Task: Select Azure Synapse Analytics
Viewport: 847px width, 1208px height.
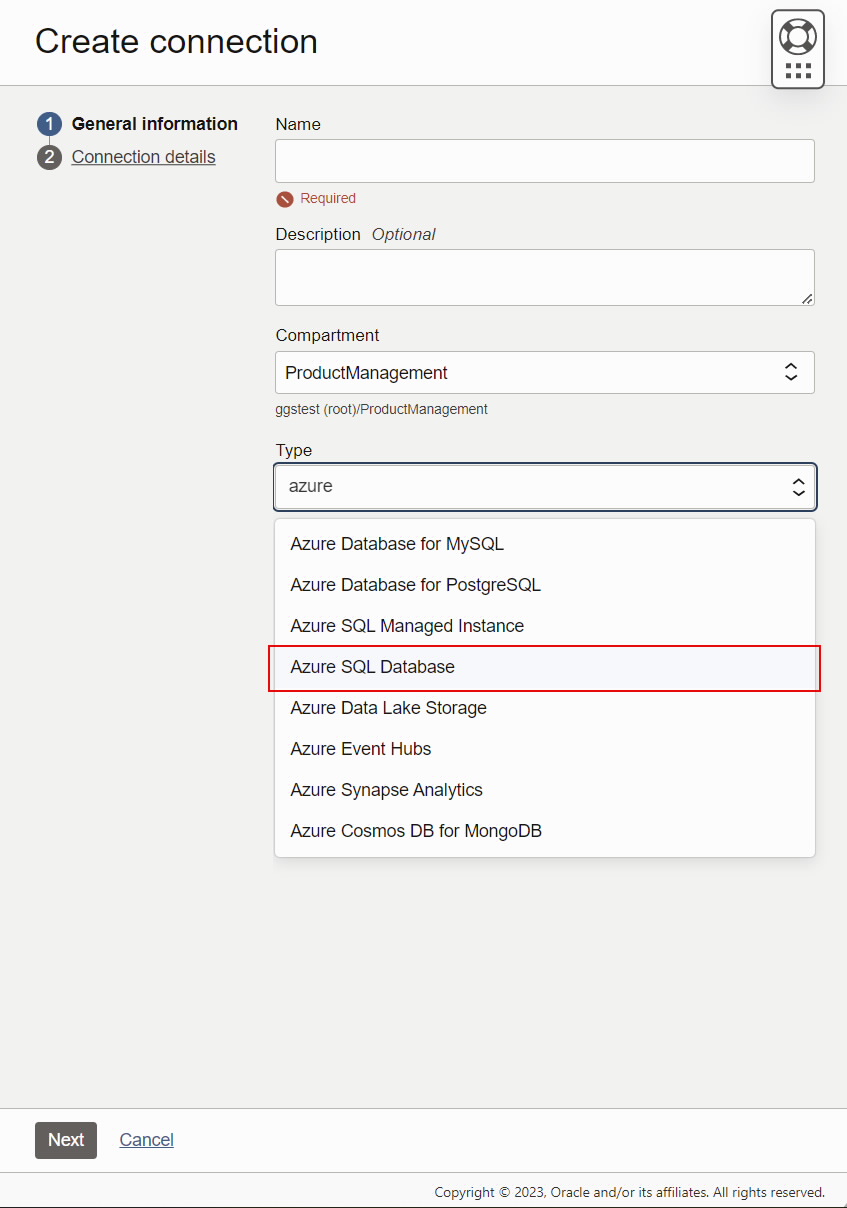Action: [386, 790]
